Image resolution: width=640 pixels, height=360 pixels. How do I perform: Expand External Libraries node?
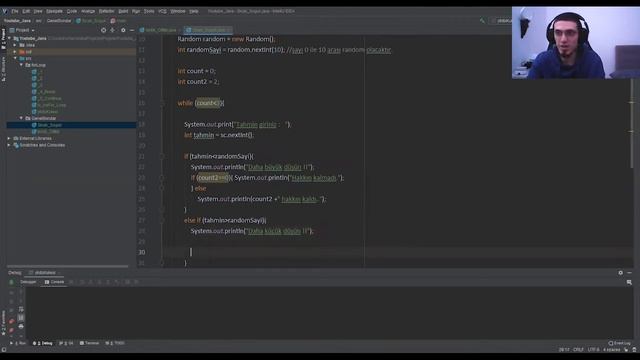[9, 138]
